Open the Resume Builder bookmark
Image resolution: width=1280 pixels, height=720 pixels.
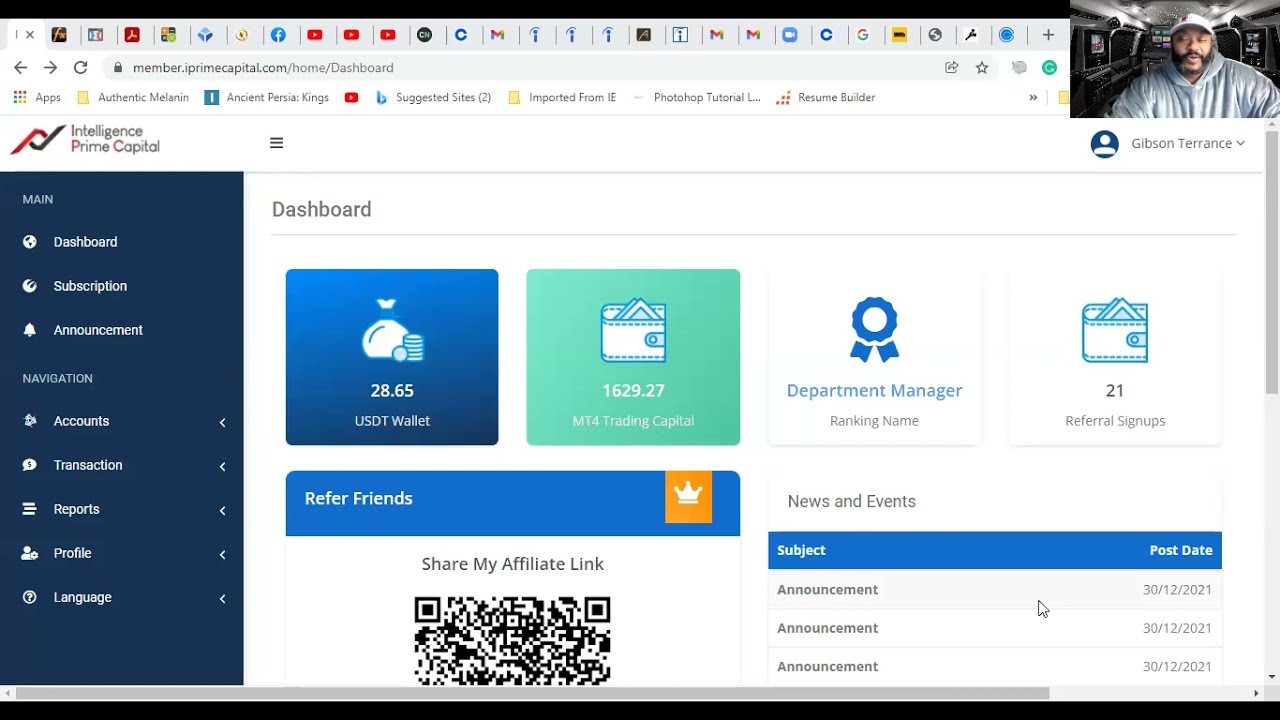tap(826, 97)
